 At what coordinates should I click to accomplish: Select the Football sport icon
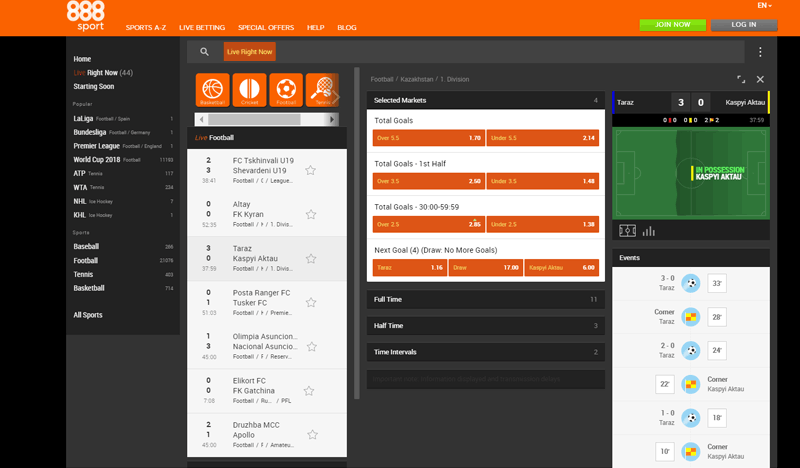286,90
